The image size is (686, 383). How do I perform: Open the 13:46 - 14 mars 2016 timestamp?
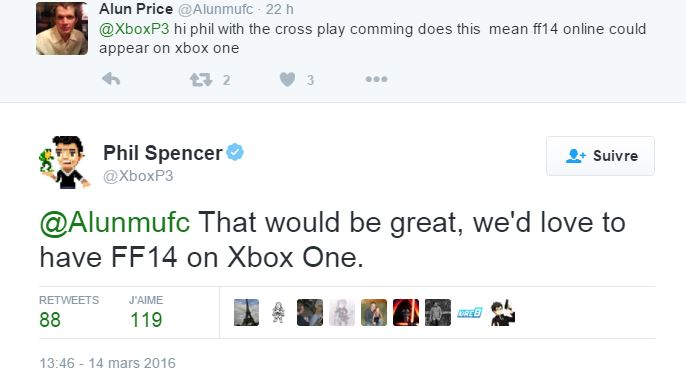point(108,363)
